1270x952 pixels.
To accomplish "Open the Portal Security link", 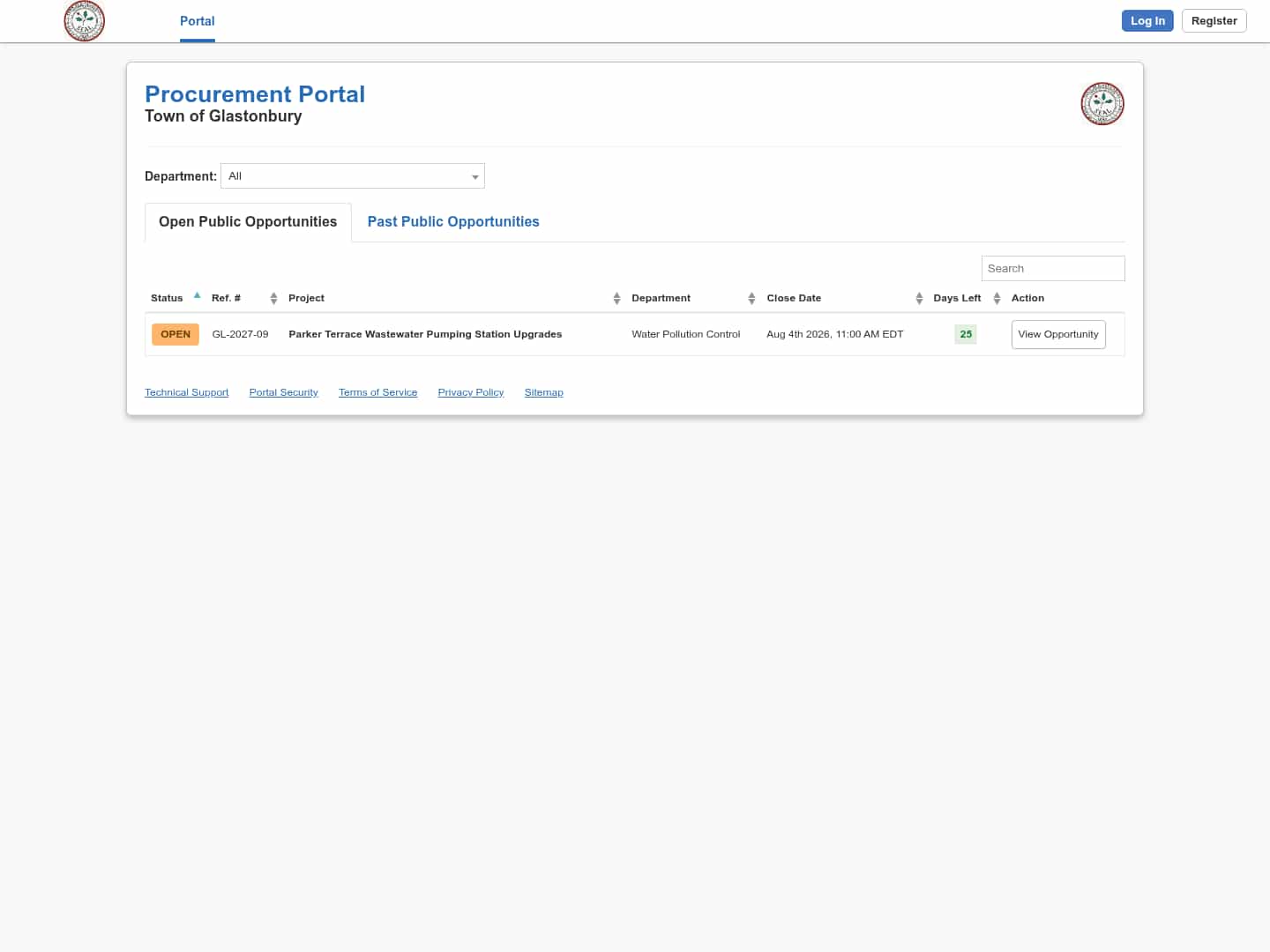I will click(284, 392).
